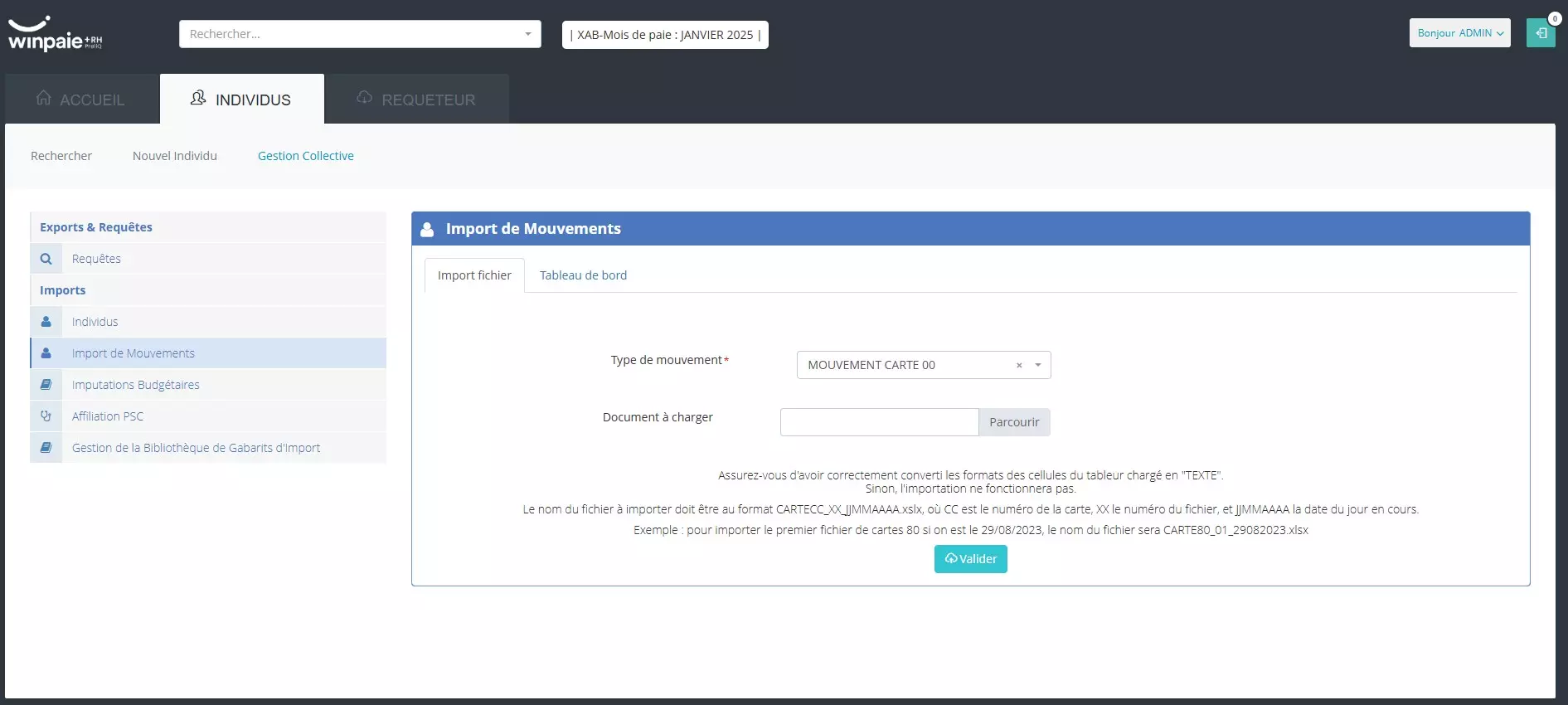Click the Valider button

(970, 559)
